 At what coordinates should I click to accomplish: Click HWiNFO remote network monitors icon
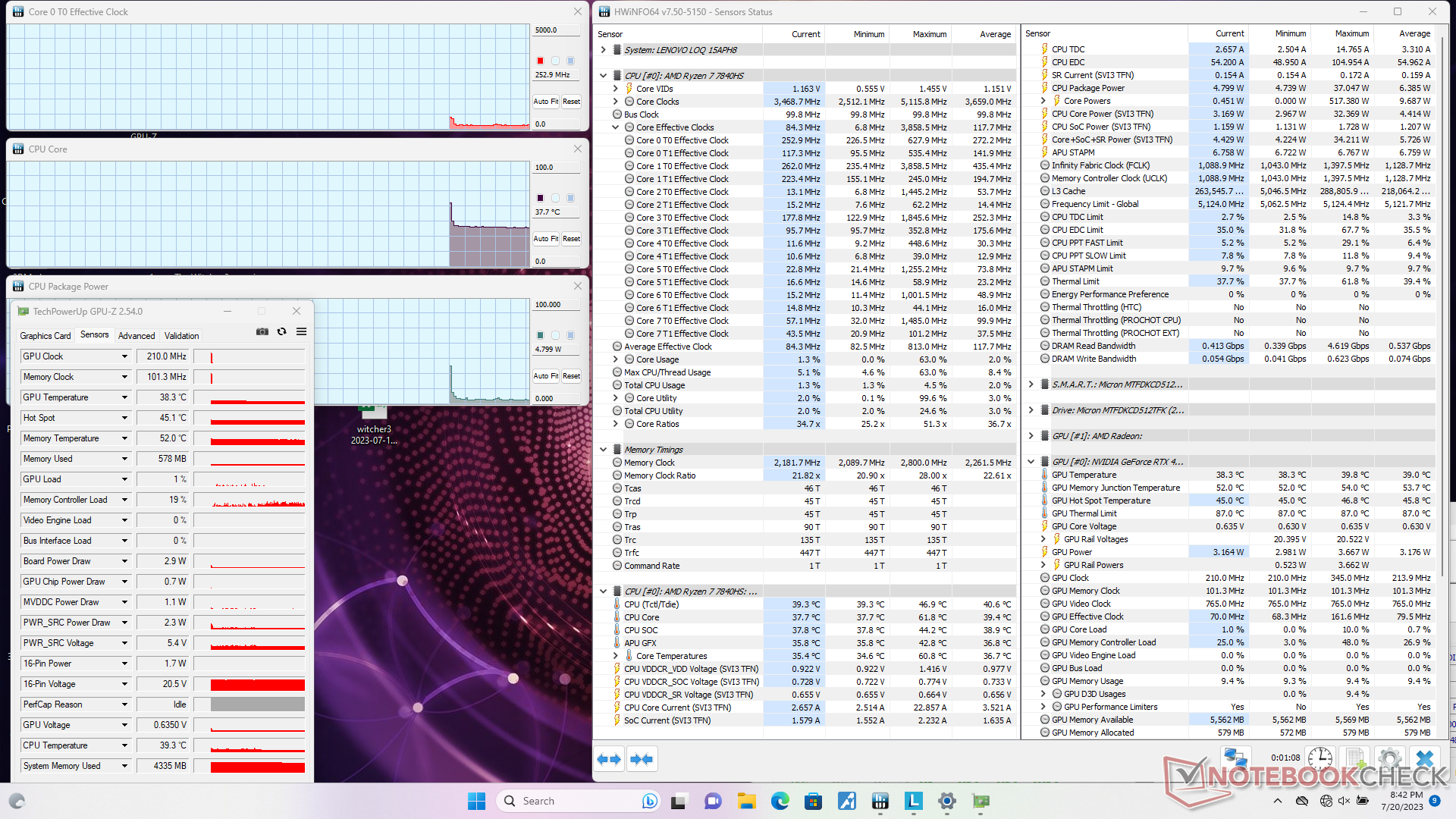1235,758
